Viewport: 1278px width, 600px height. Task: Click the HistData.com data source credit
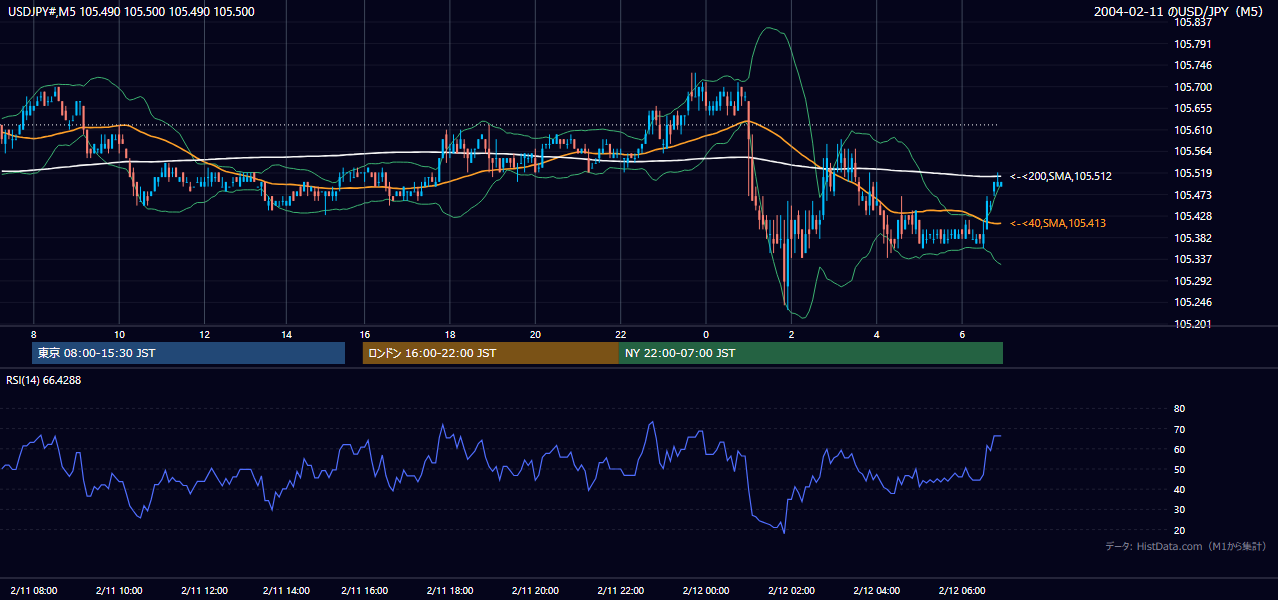1186,546
